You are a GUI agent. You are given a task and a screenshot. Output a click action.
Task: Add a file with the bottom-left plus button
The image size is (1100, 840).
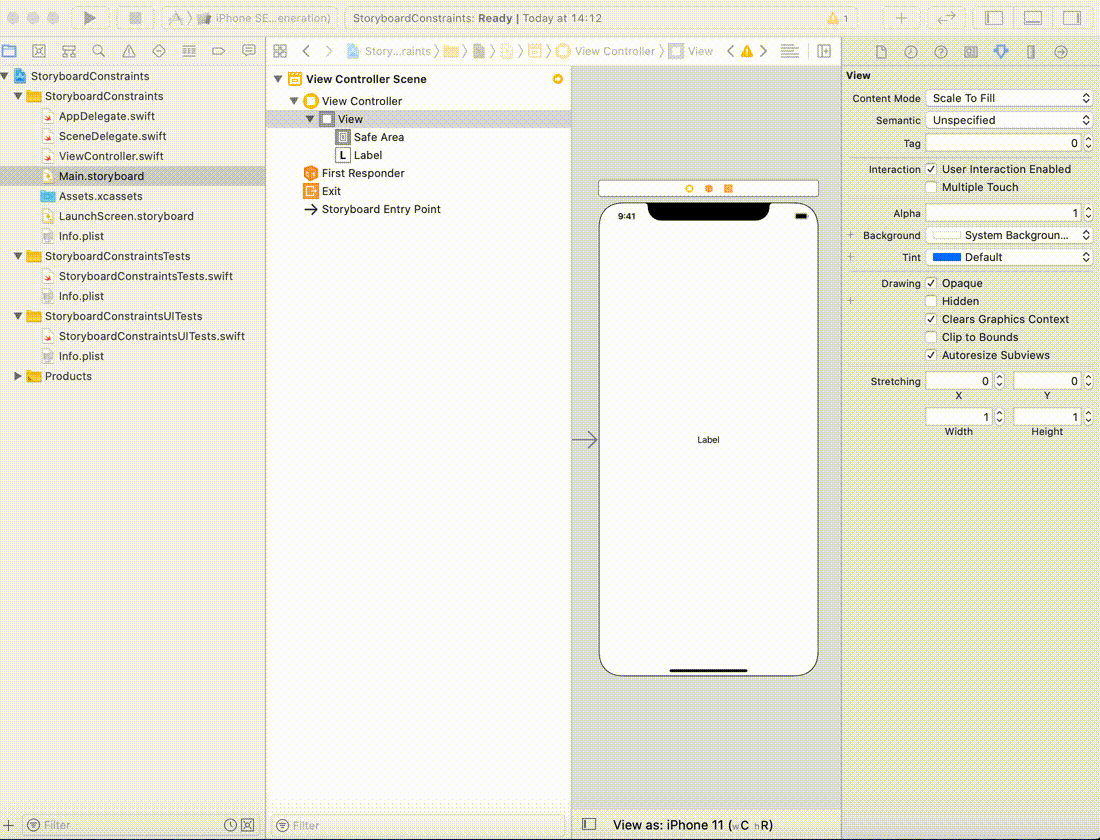pos(8,825)
